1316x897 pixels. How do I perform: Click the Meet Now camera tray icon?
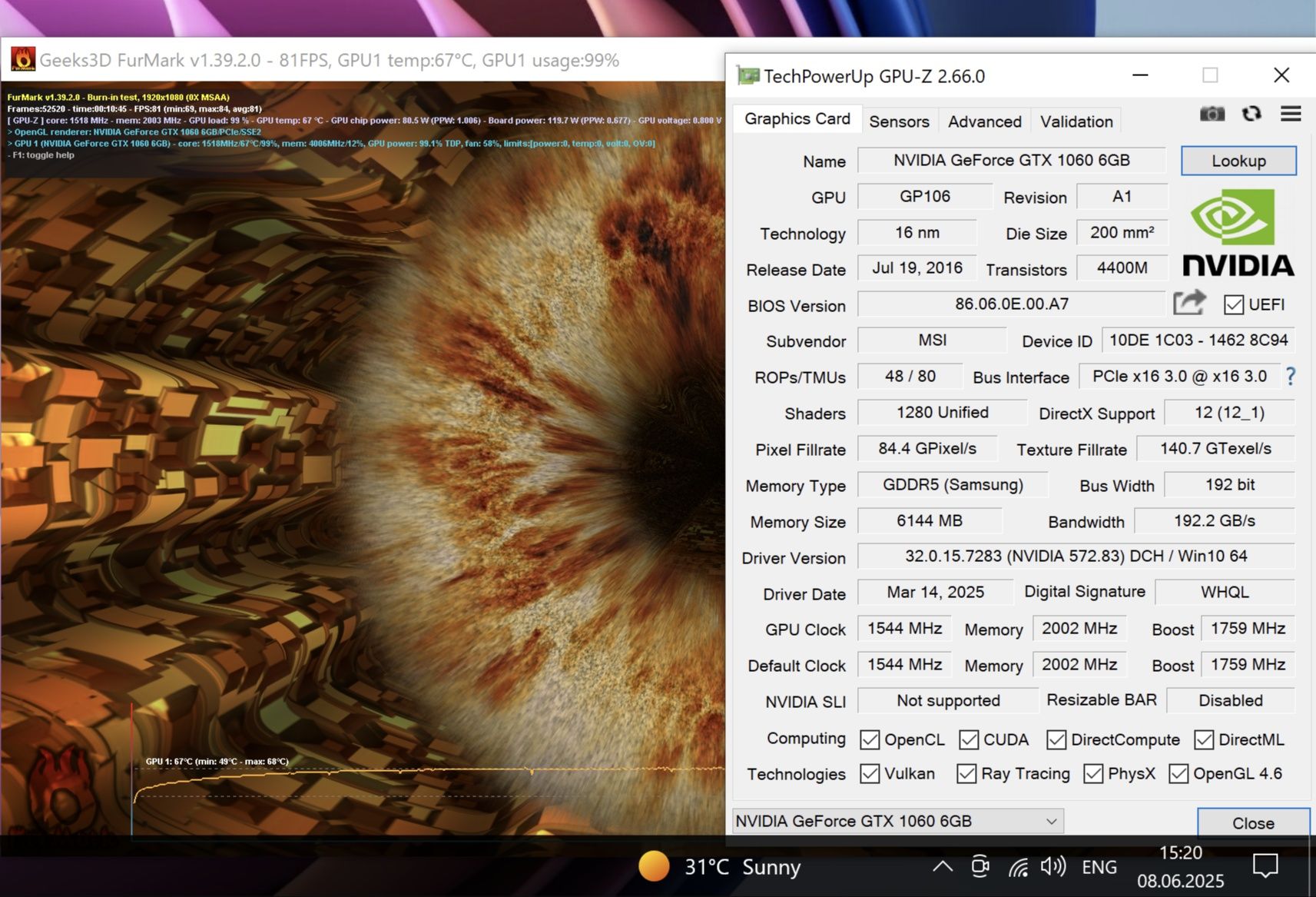(980, 867)
